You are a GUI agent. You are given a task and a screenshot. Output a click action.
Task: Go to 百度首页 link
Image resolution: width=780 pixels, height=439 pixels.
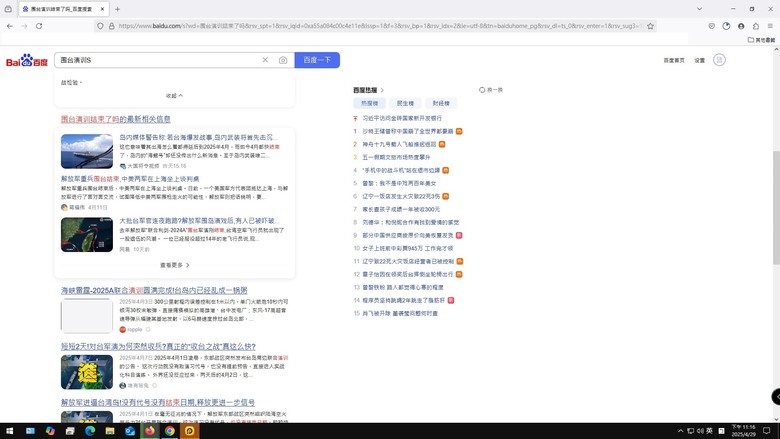click(674, 60)
